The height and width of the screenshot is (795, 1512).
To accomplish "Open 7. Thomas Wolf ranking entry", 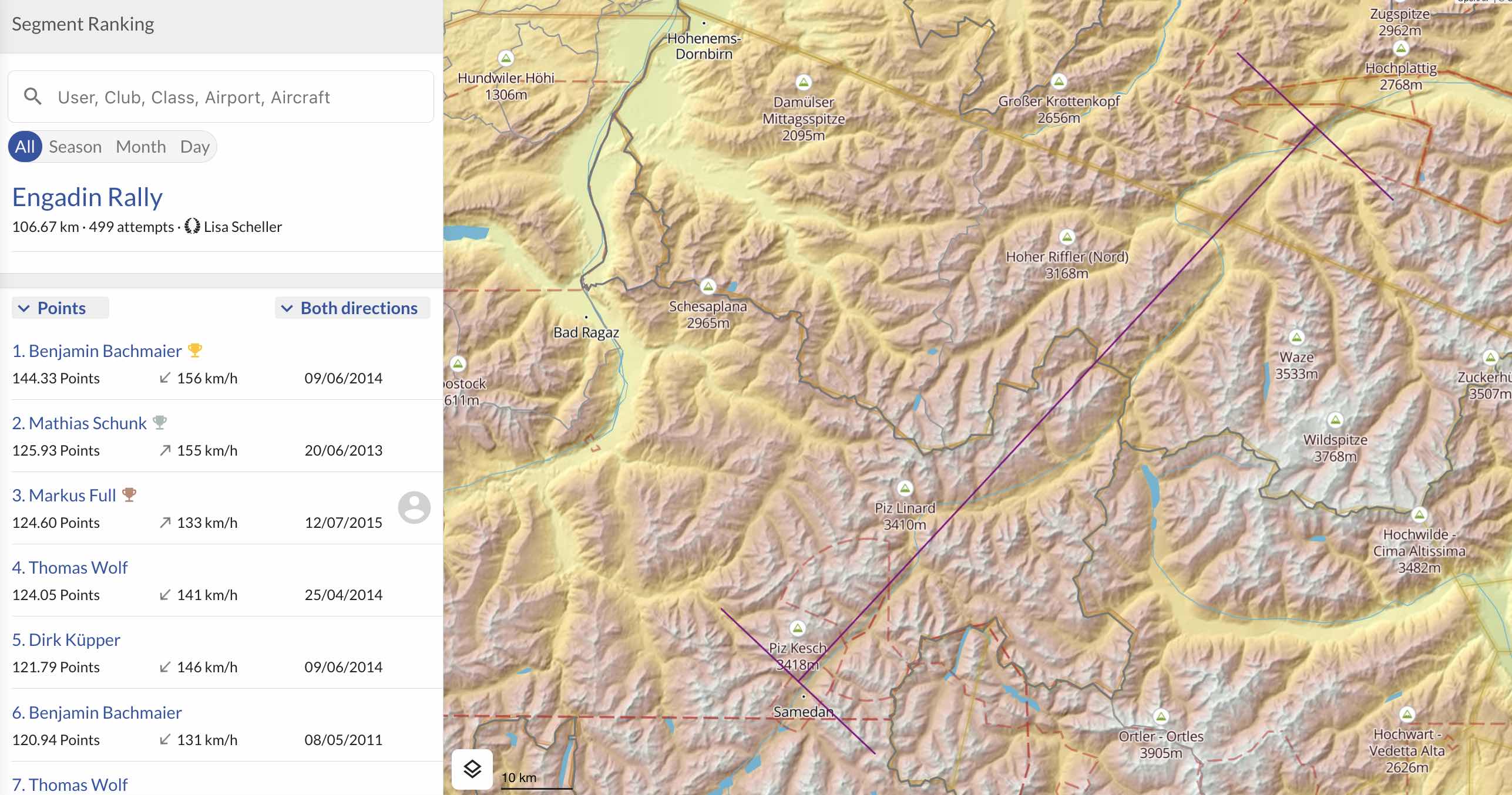I will coord(221,779).
